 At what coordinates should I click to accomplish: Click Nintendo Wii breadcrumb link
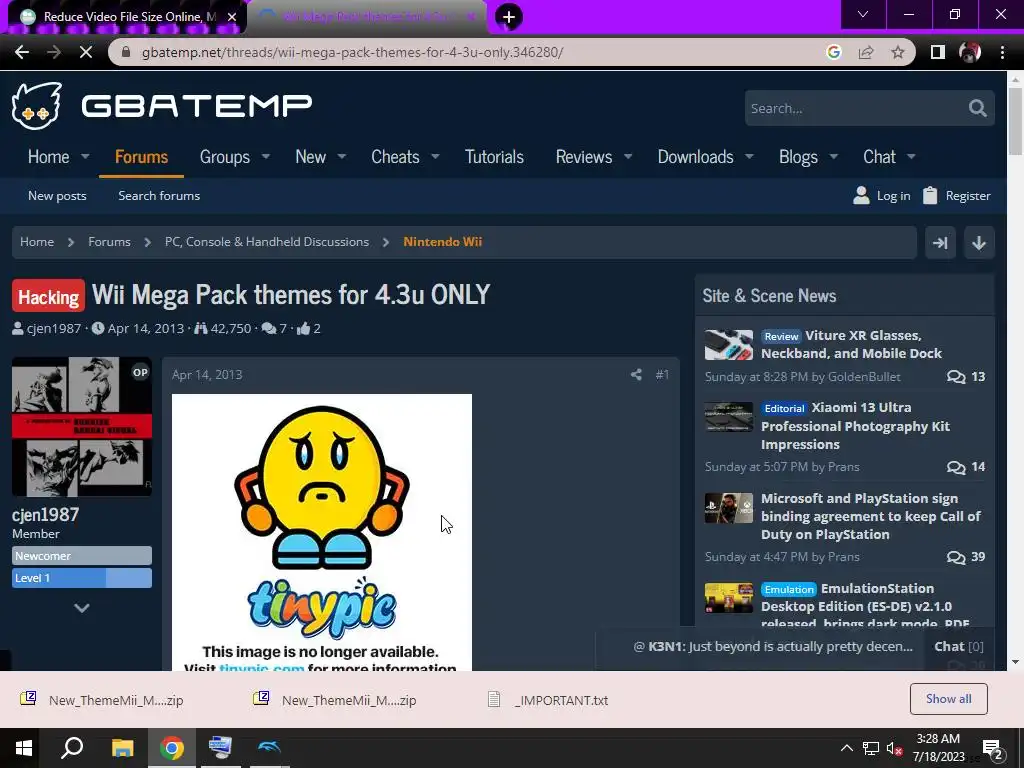pyautogui.click(x=442, y=242)
